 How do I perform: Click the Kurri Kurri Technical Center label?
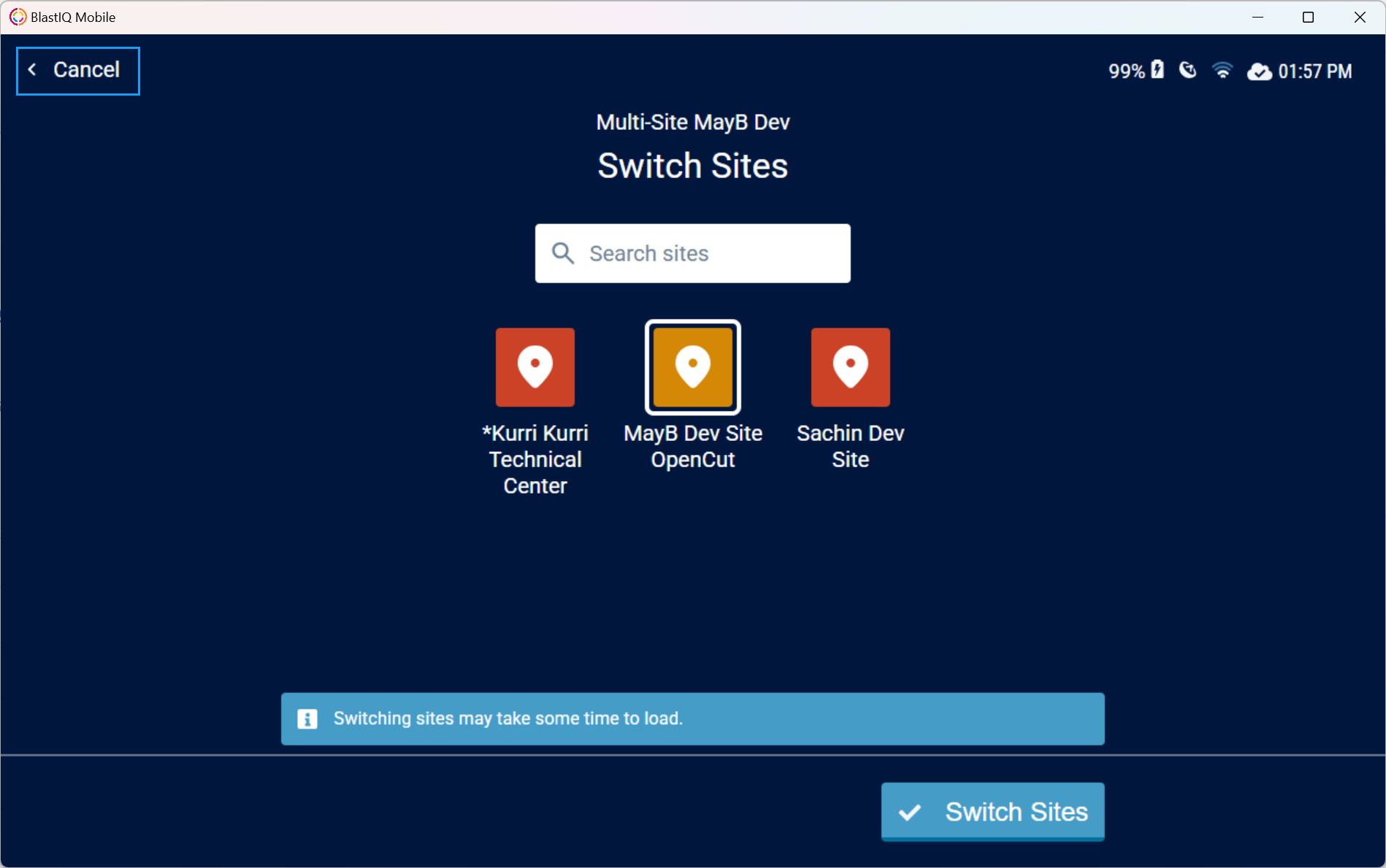tap(535, 459)
